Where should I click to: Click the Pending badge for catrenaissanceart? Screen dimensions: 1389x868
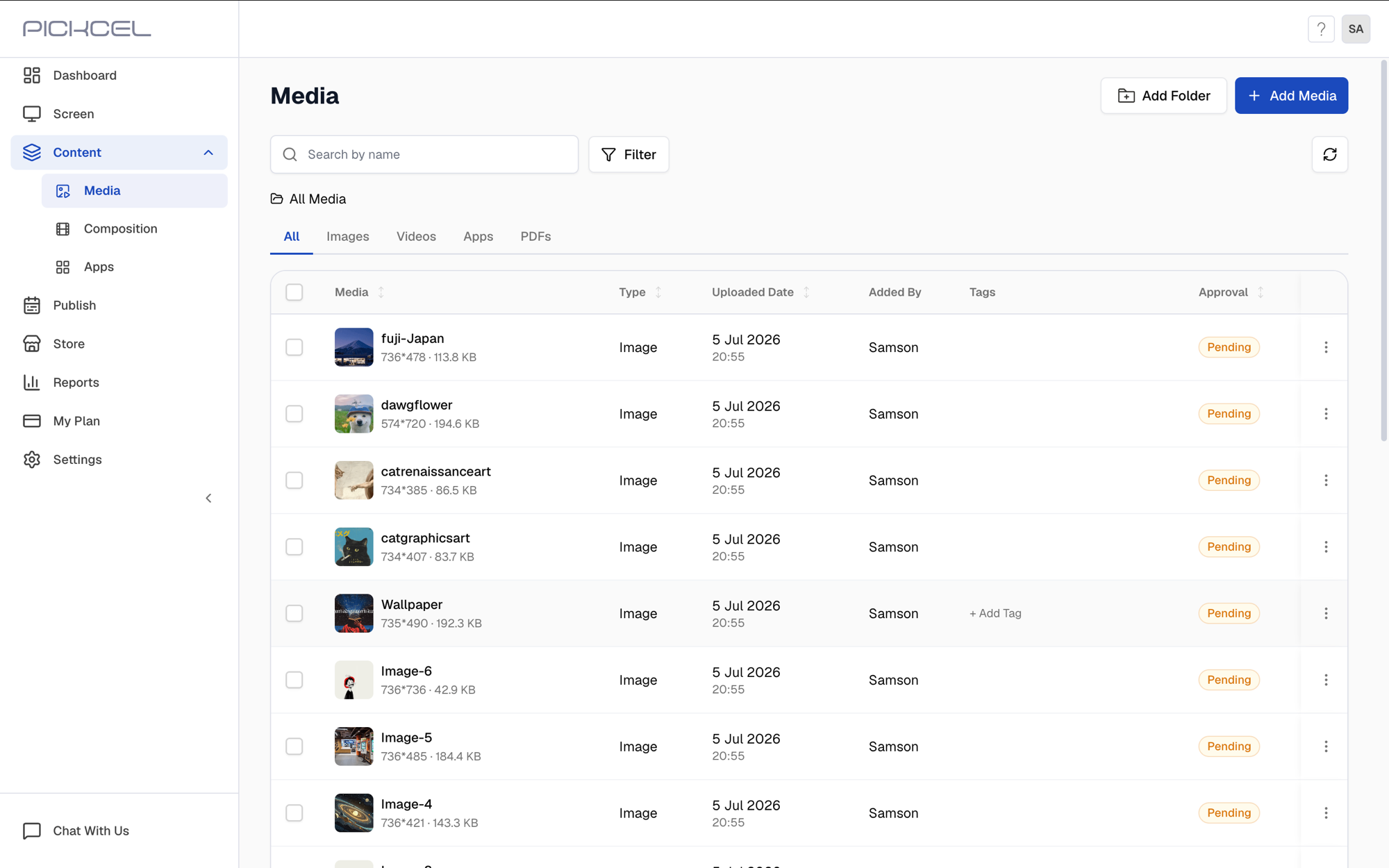(x=1229, y=481)
